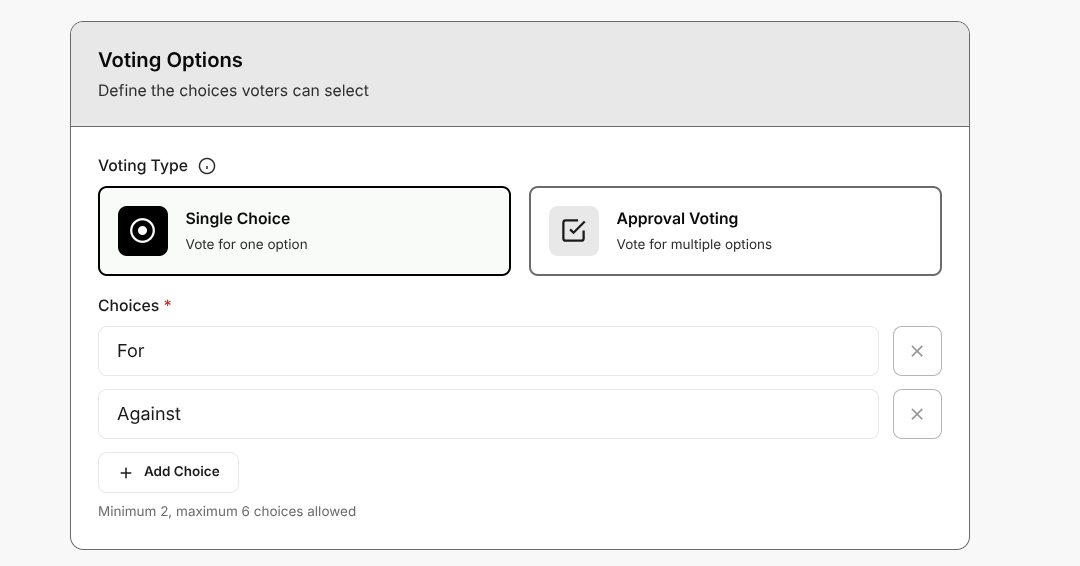The width and height of the screenshot is (1080, 566).
Task: Click "Define the choices voters can select" subtitle
Action: pos(233,91)
